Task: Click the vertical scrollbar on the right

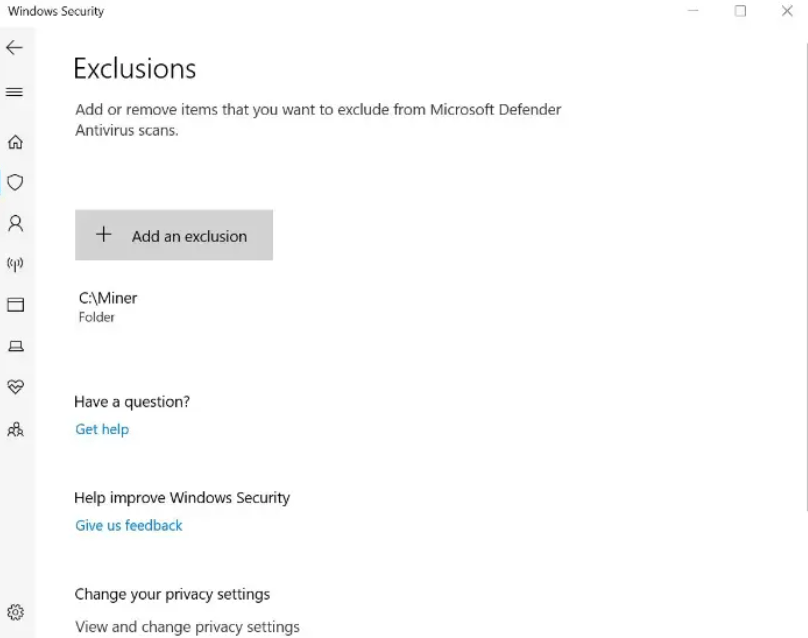Action: [x=806, y=276]
